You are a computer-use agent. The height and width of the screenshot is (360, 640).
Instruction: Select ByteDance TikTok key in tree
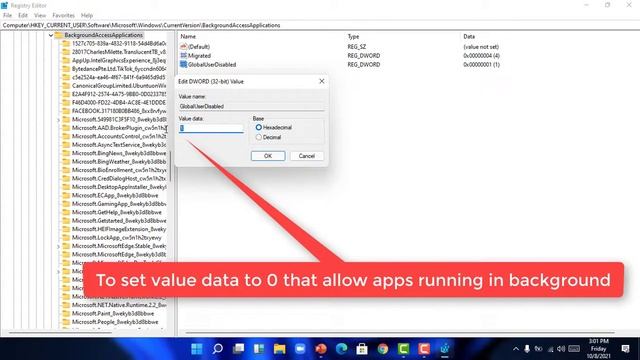tap(119, 69)
